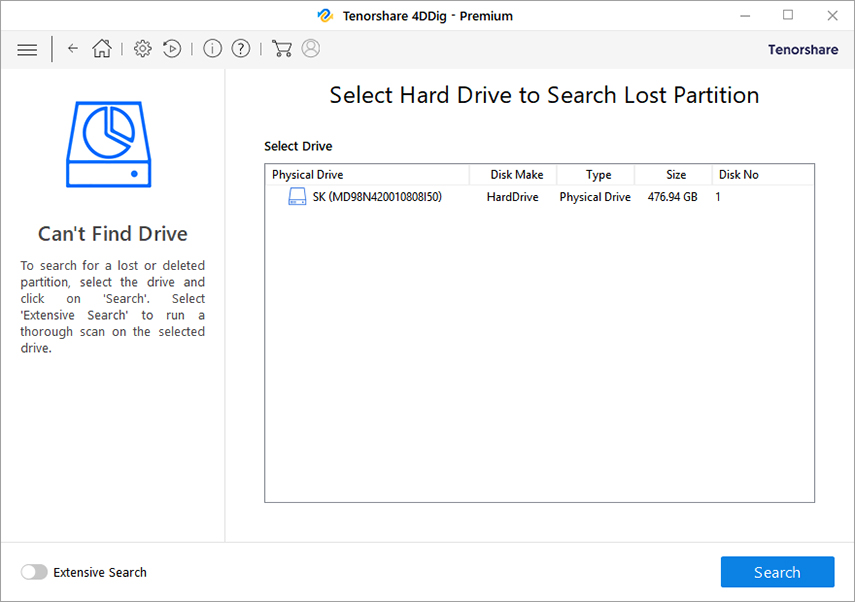Click the 476.94 GB size cell
The image size is (855, 602).
(672, 197)
